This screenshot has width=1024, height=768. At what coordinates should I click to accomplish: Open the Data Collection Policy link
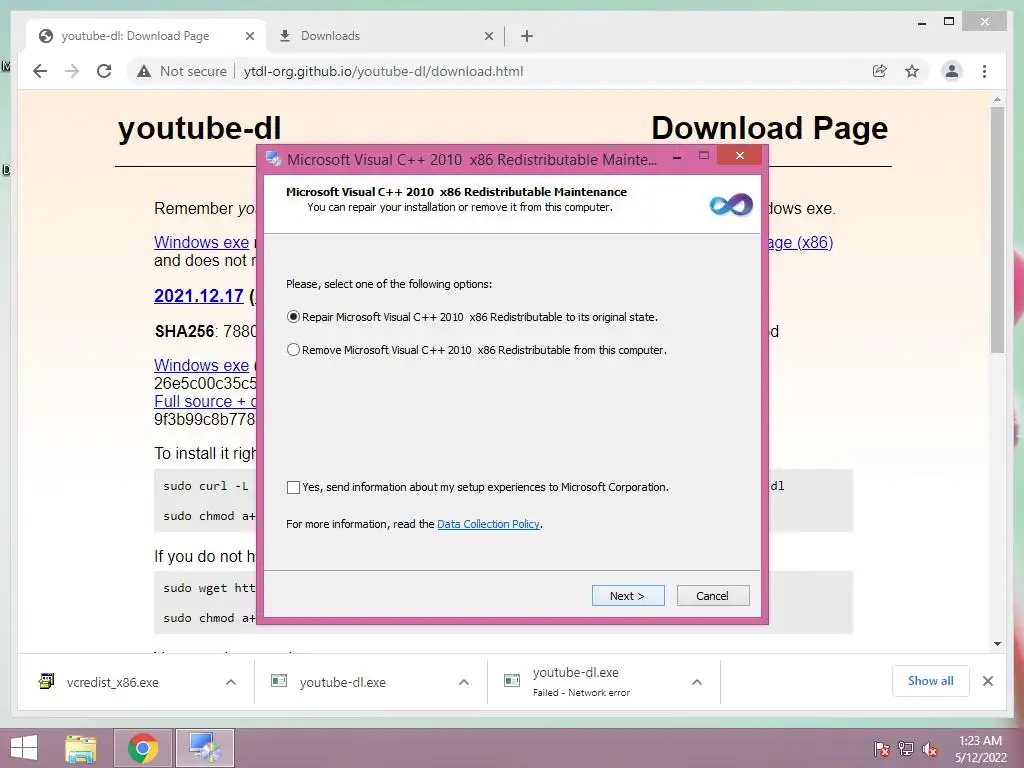488,524
